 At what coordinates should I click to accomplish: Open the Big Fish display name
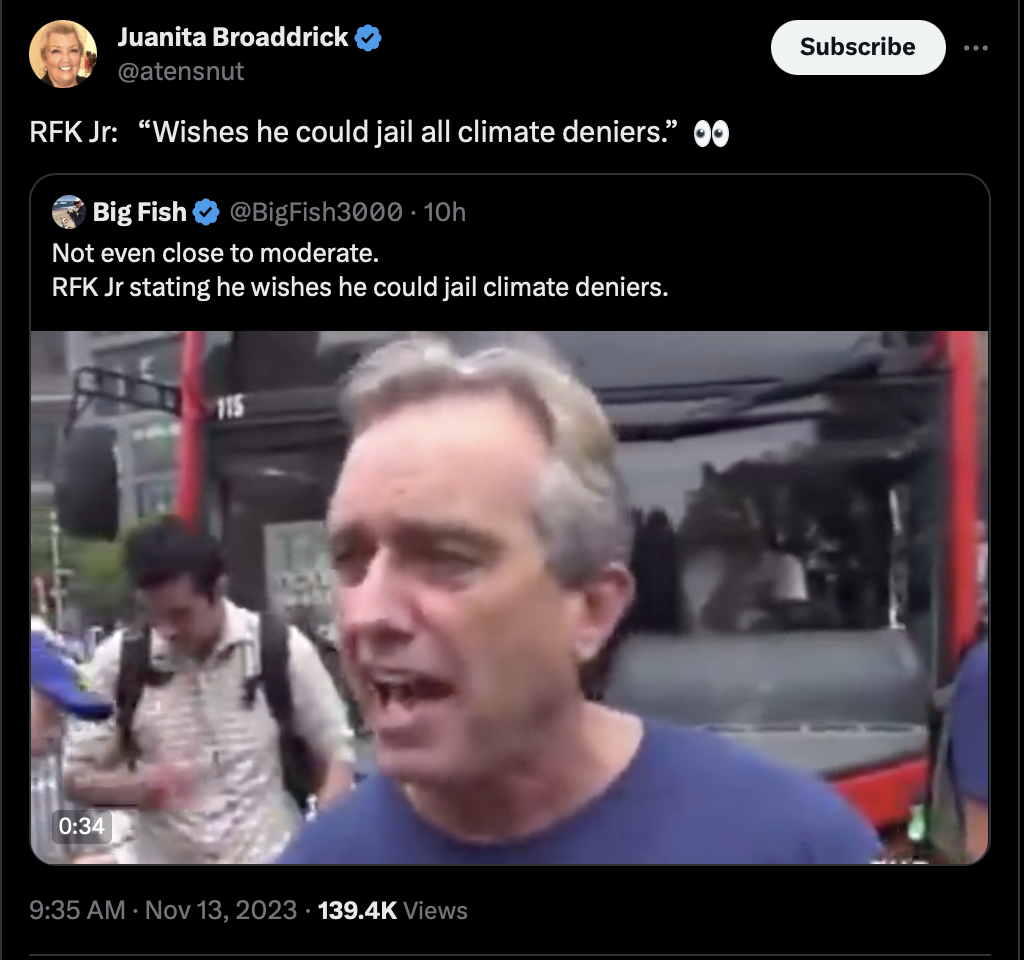140,212
